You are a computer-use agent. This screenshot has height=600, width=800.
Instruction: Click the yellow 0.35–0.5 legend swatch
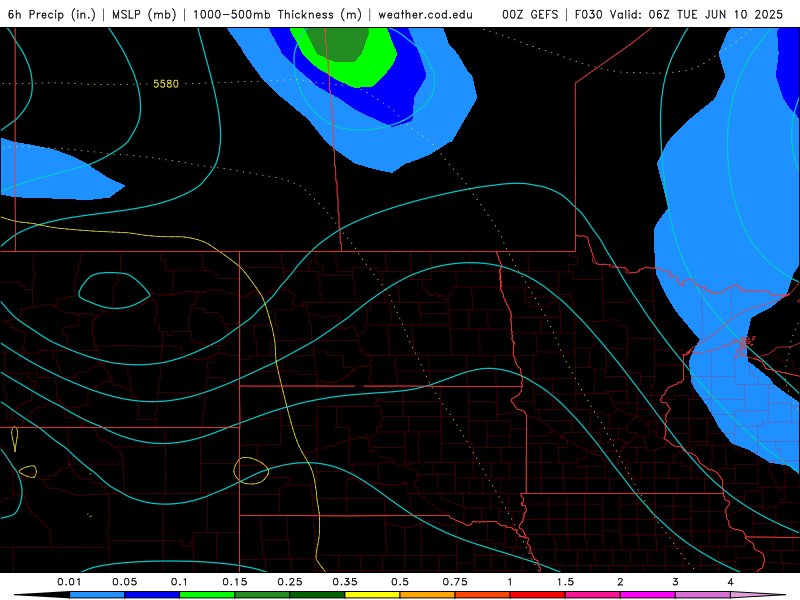tap(372, 595)
